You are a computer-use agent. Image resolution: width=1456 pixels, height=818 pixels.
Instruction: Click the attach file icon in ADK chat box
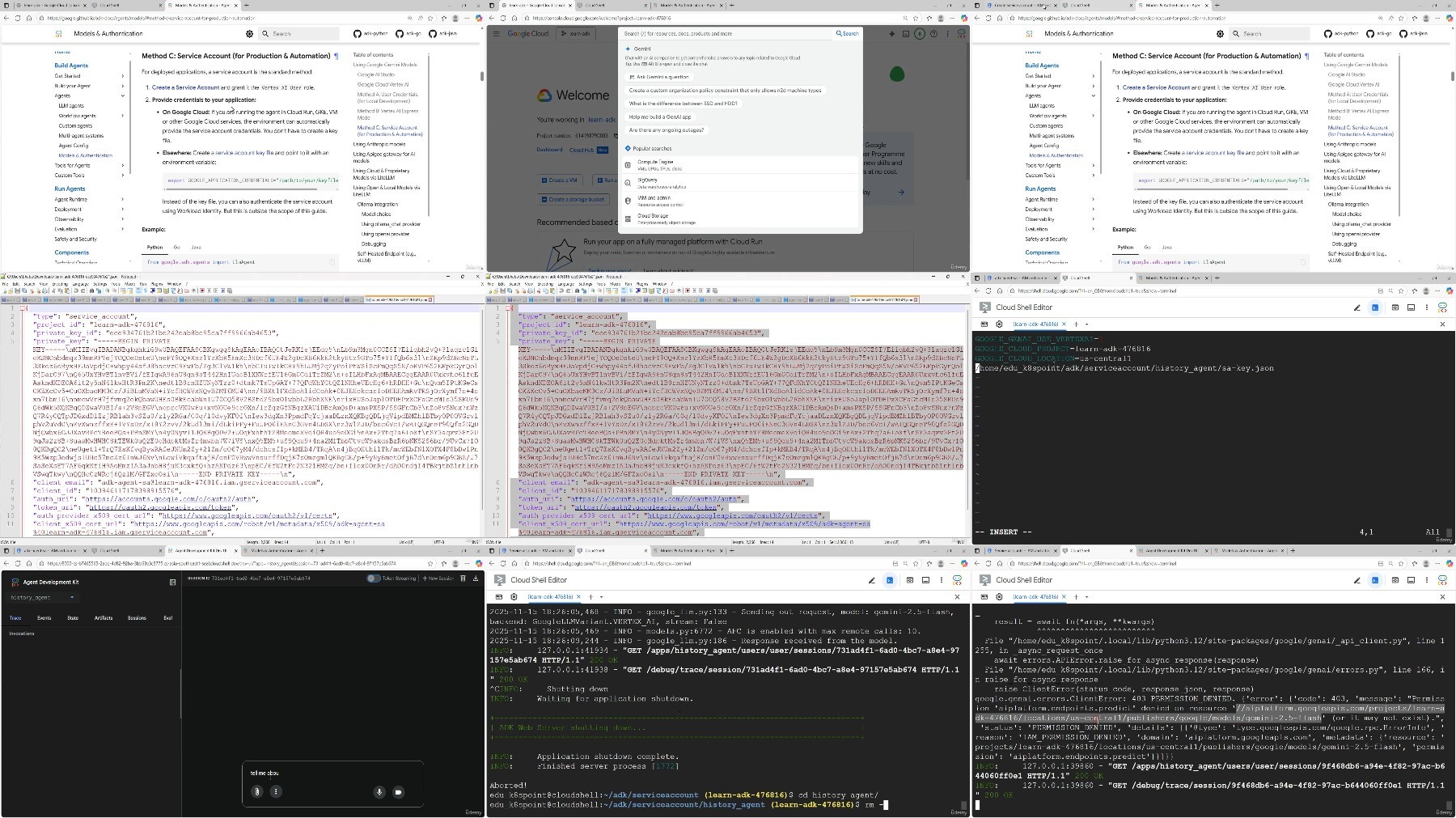(257, 791)
